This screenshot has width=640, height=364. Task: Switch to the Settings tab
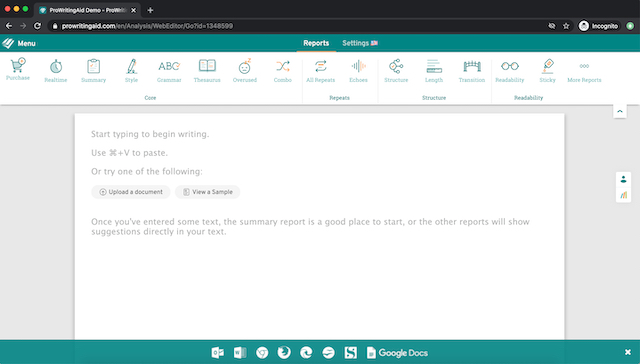360,43
